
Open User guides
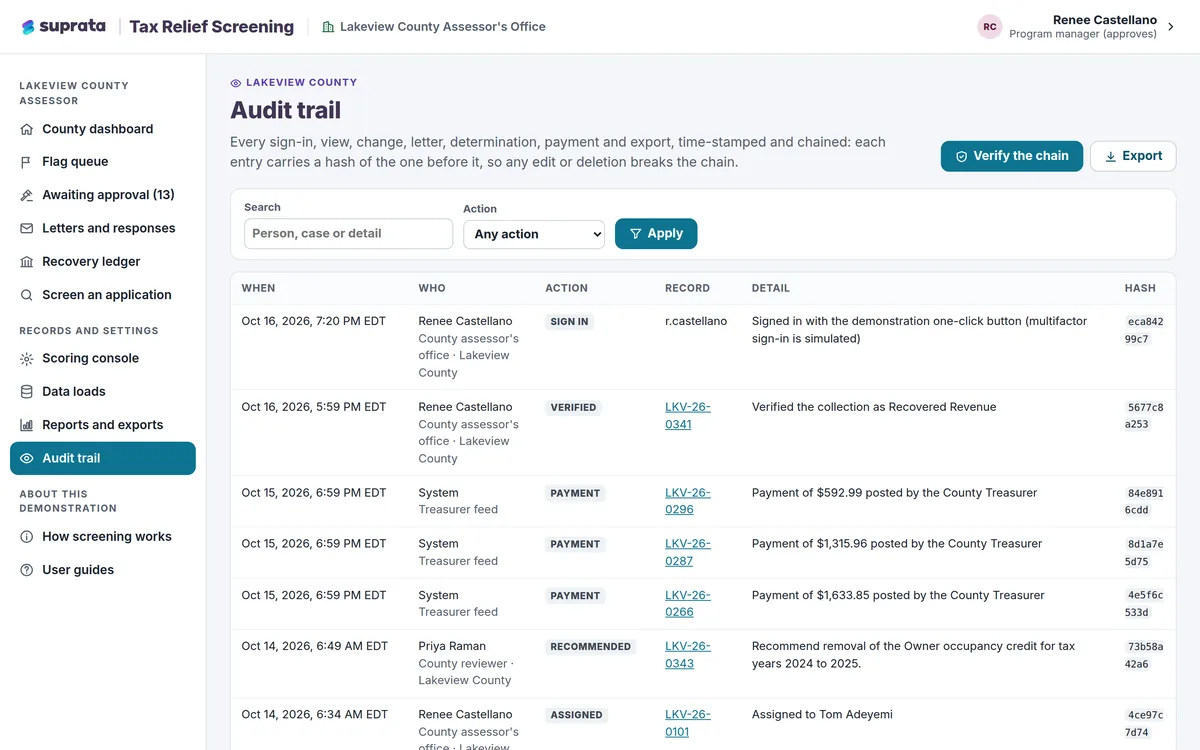pos(103,570)
